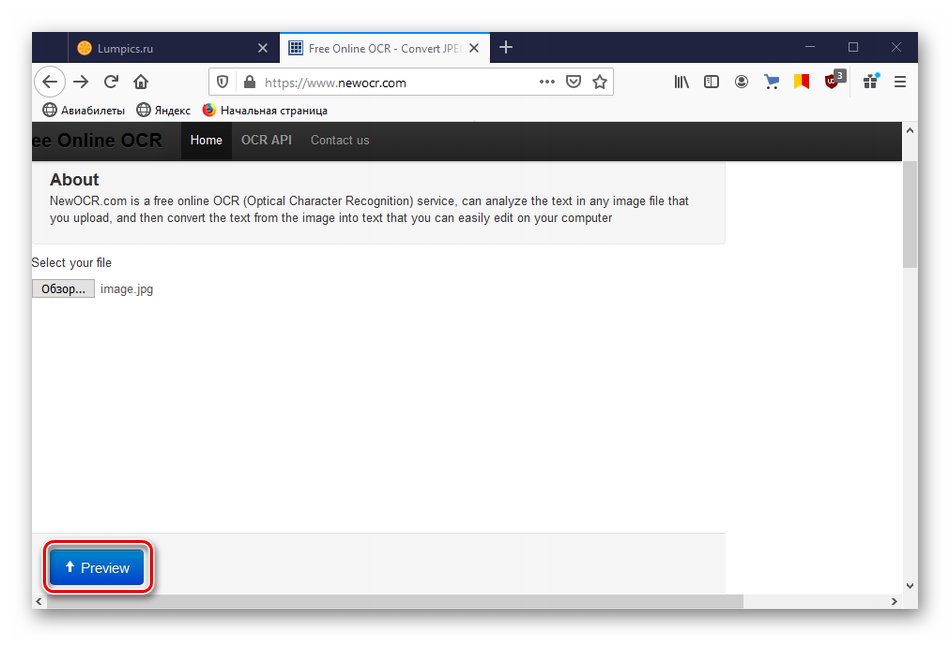Open the Contact us page link
The width and height of the screenshot is (950, 648).
pyautogui.click(x=339, y=140)
